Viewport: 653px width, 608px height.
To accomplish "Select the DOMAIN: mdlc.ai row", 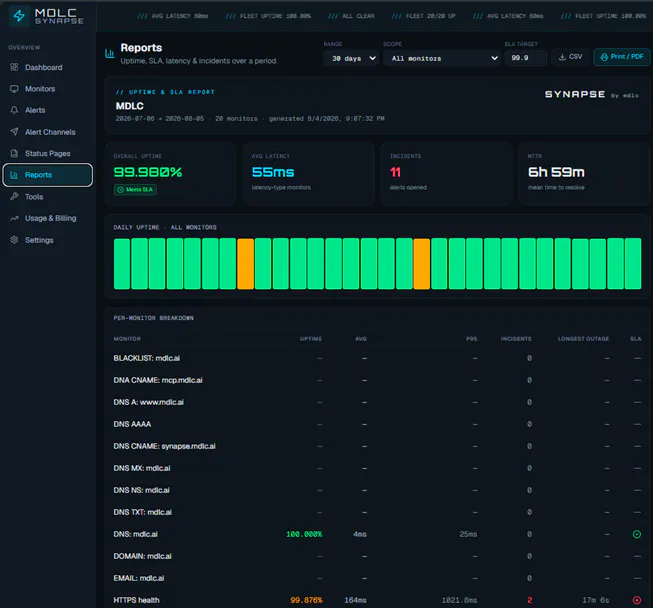I will coord(377,556).
